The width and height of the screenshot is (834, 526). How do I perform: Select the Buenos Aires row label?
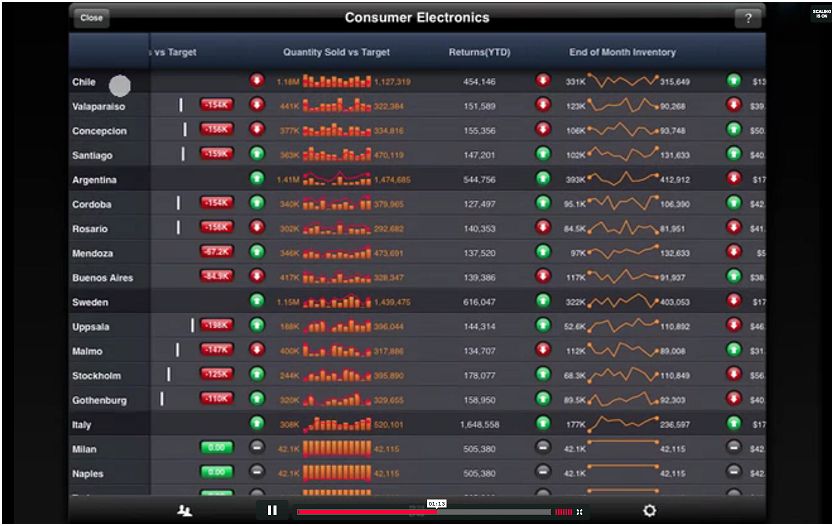[103, 278]
